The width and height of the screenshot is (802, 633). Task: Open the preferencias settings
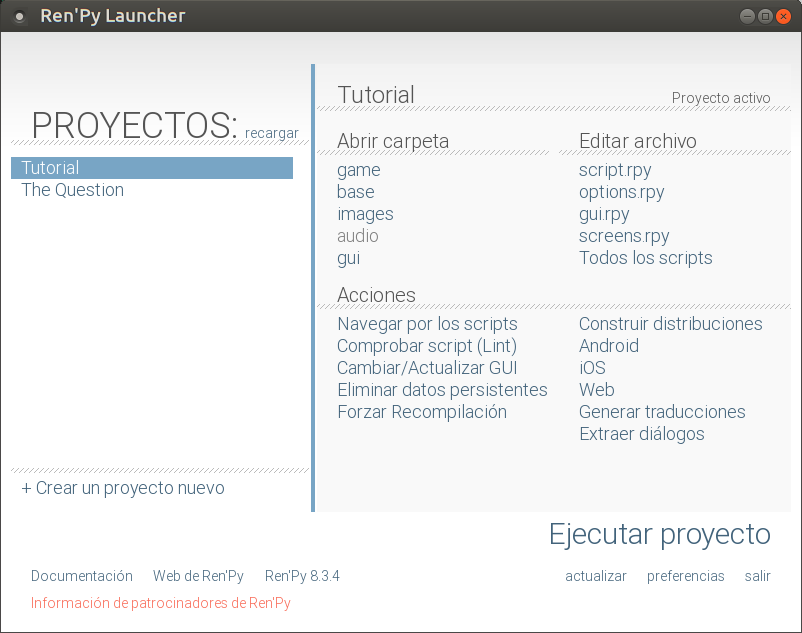[x=685, y=575]
